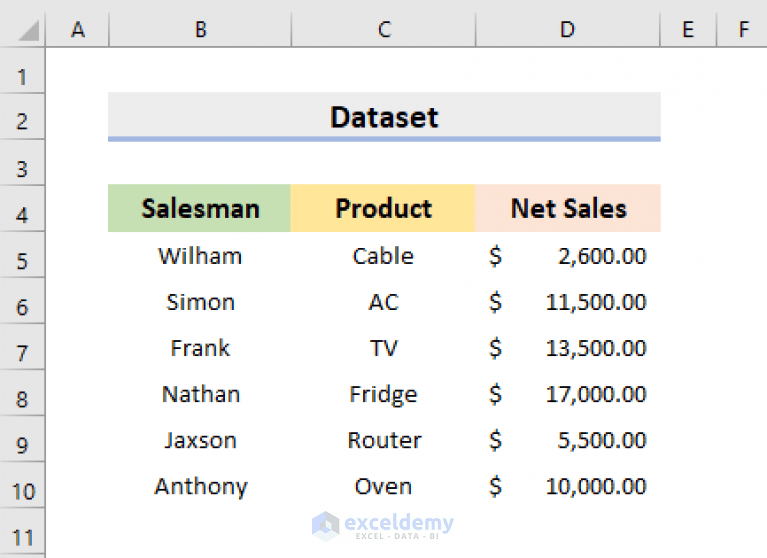Select row 4 header
The width and height of the screenshot is (767, 558).
click(x=22, y=209)
